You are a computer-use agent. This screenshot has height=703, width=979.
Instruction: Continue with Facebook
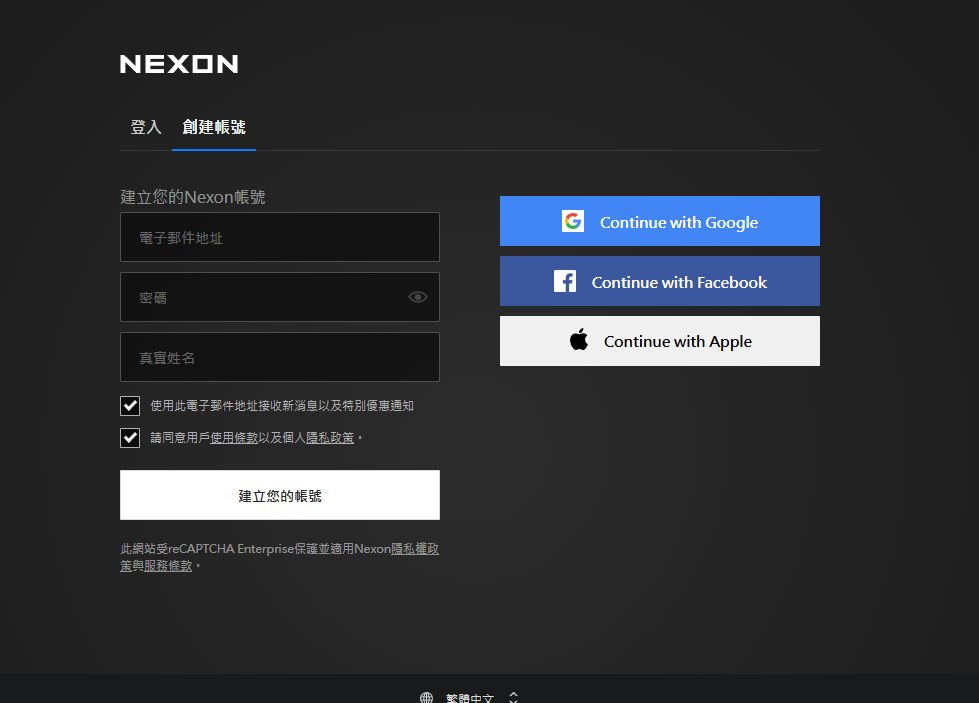tap(659, 281)
